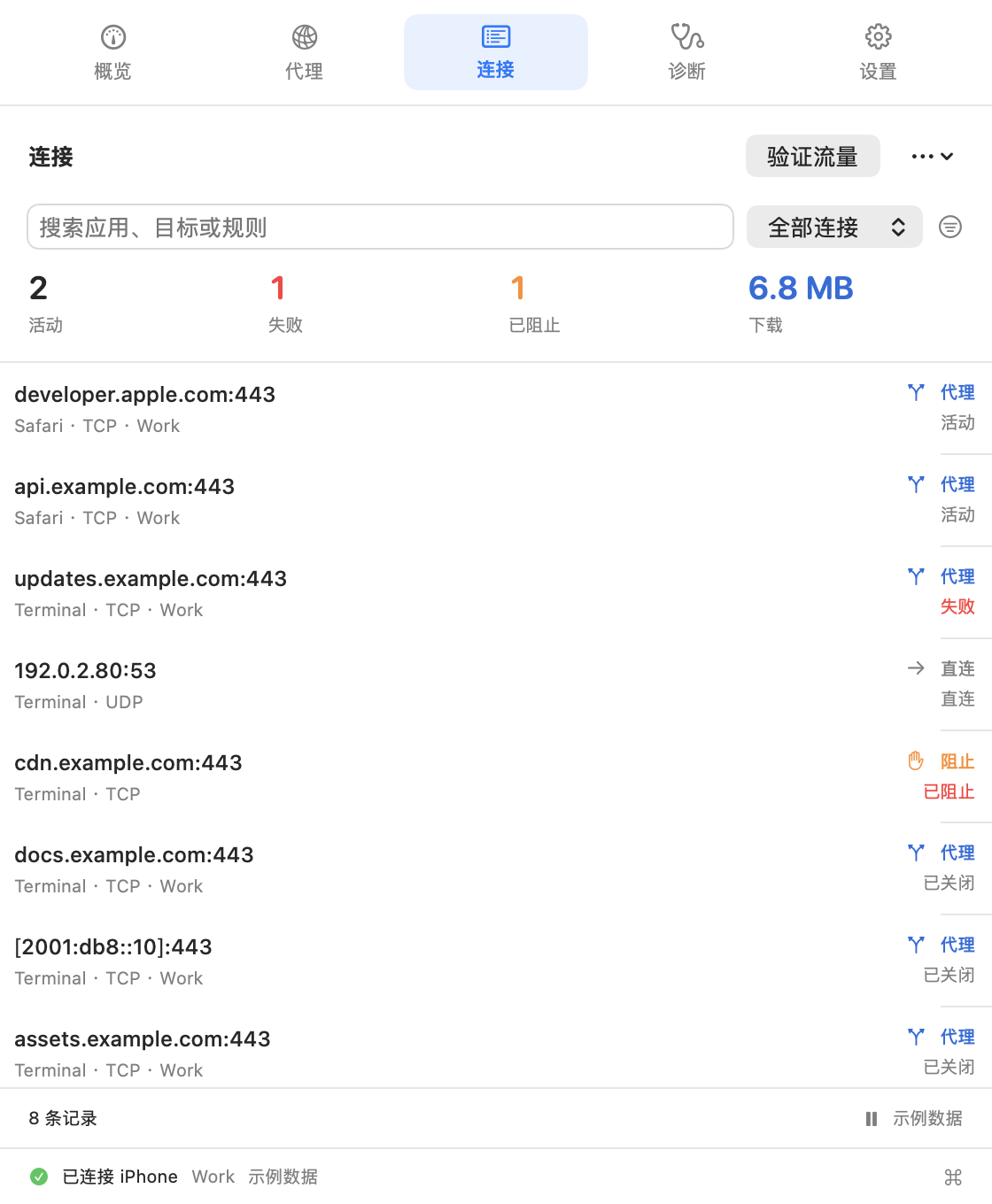Viewport: 992px width, 1204px height.
Task: Click the 1 已阻止 statistic
Action: pyautogui.click(x=535, y=303)
